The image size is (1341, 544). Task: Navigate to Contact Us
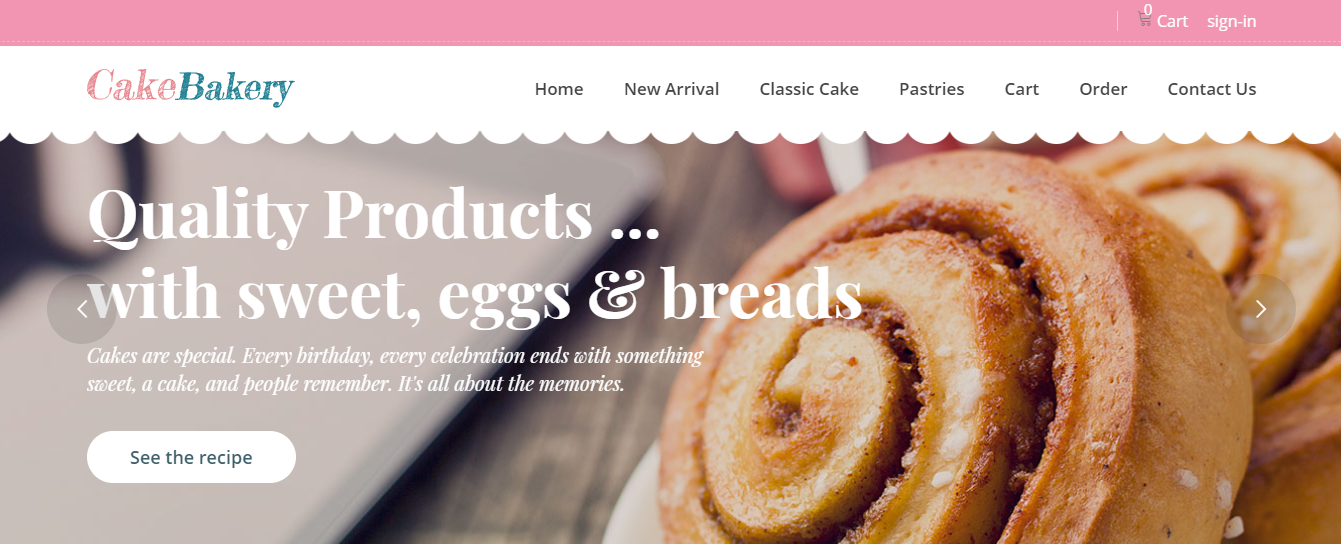tap(1211, 89)
